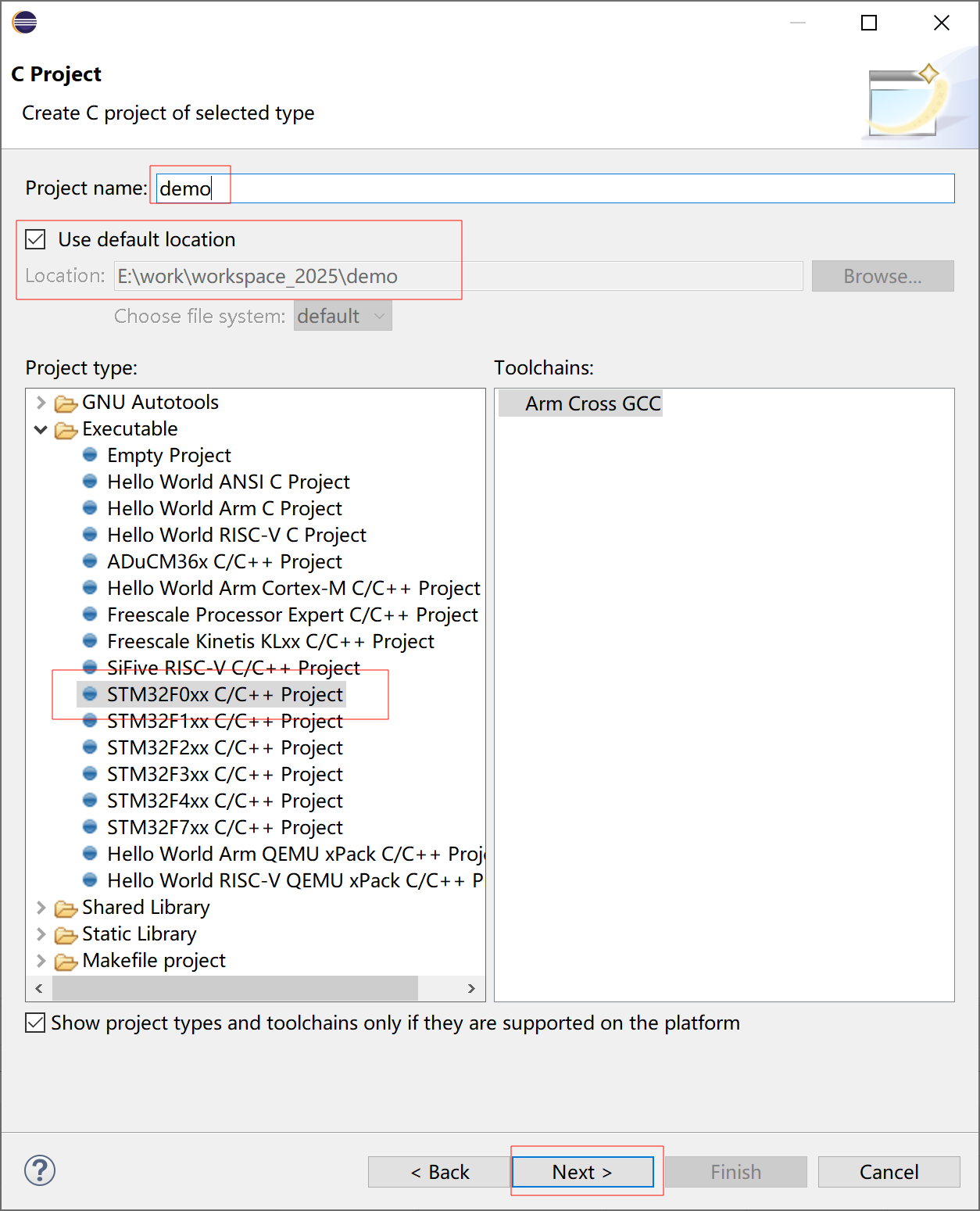980x1211 pixels.
Task: Toggle show only supported project types checkbox
Action: tap(35, 1023)
